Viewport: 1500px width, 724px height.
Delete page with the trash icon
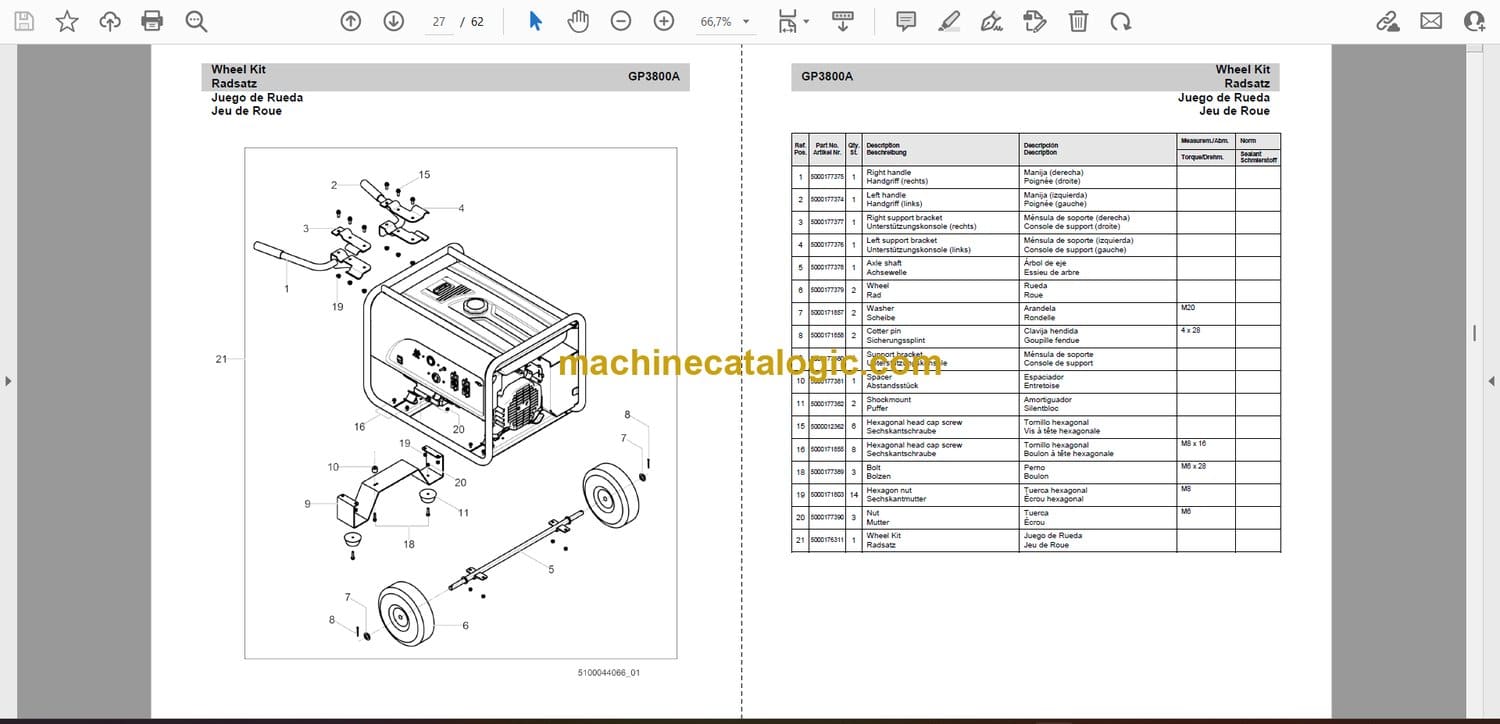[1078, 21]
